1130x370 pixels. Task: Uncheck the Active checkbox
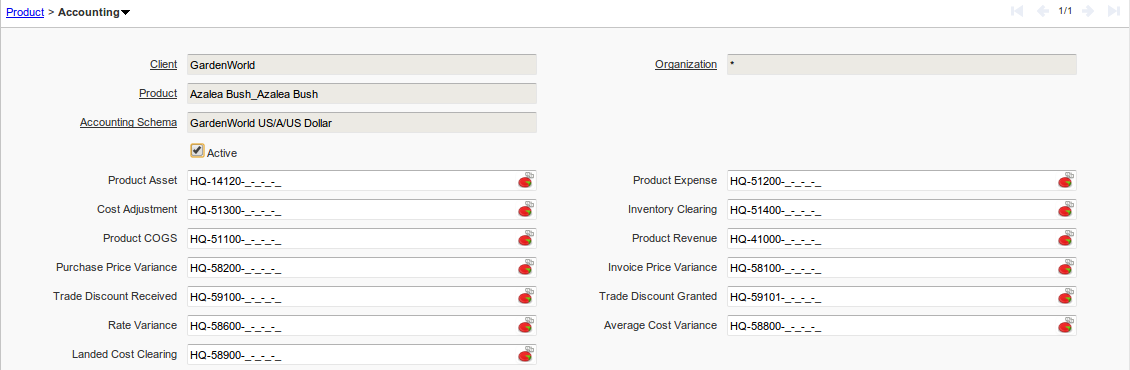pos(197,150)
